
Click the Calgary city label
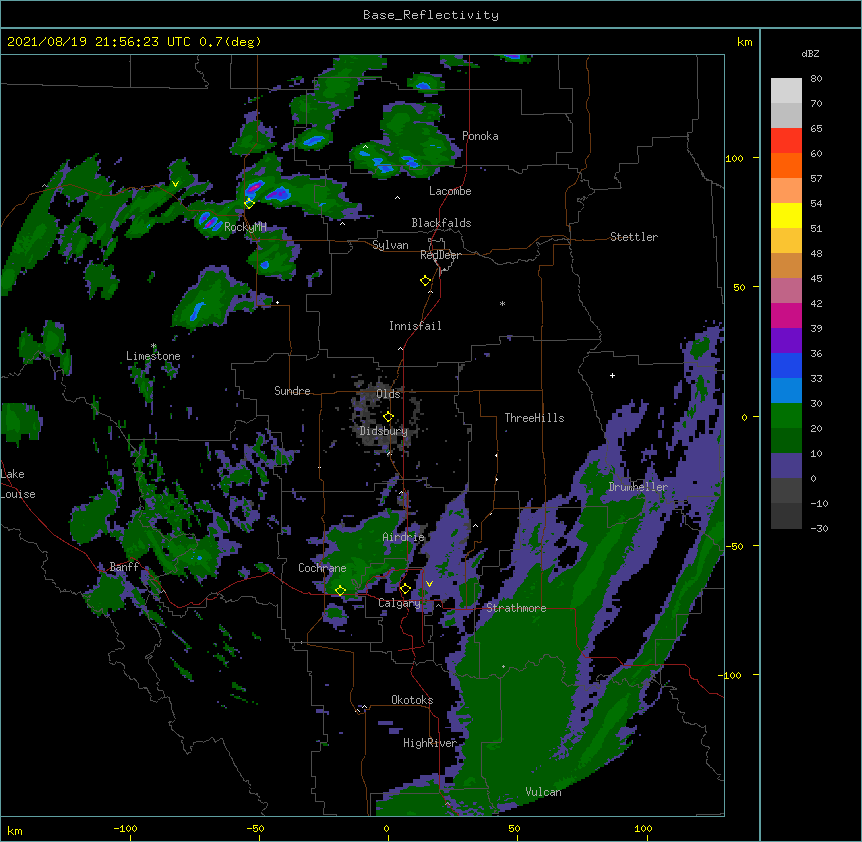(x=400, y=603)
